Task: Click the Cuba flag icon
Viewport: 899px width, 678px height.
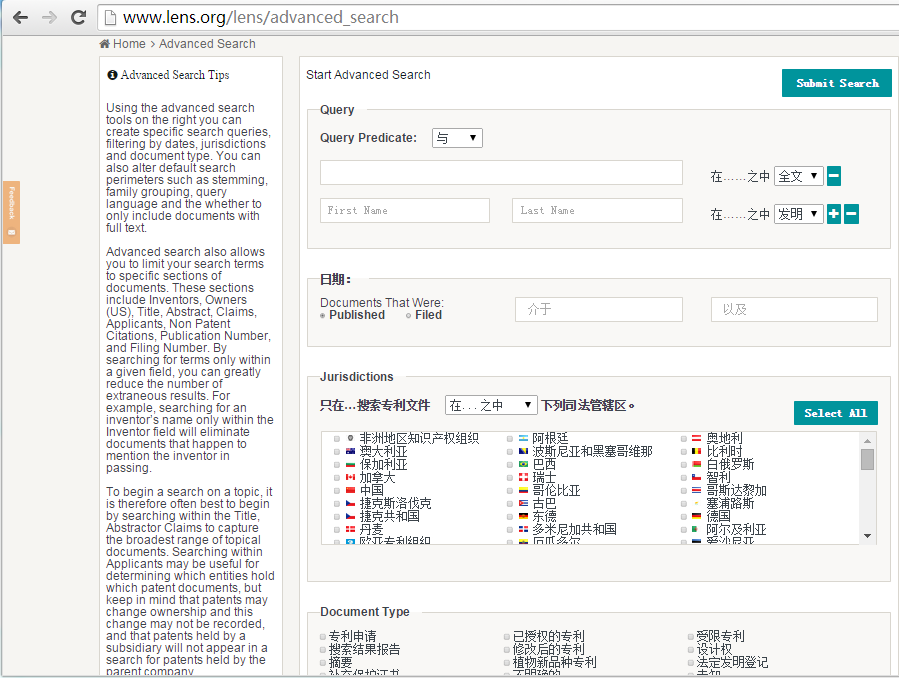Action: (x=523, y=503)
